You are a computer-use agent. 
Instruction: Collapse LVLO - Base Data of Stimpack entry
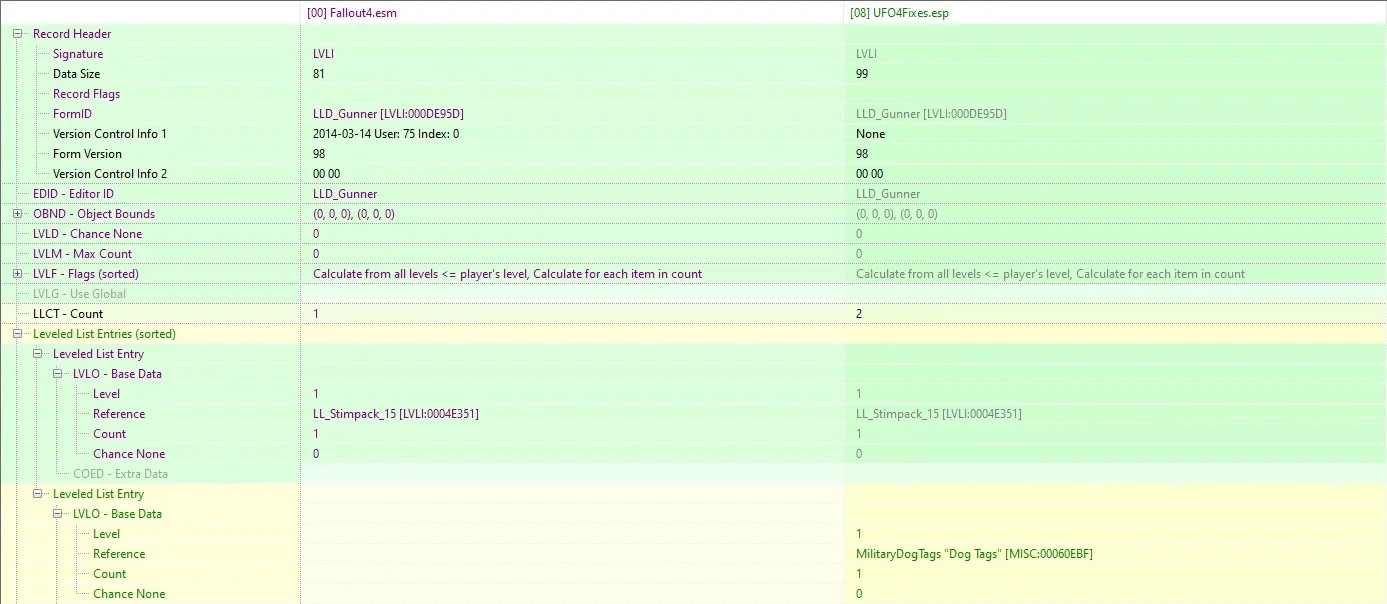tap(58, 374)
